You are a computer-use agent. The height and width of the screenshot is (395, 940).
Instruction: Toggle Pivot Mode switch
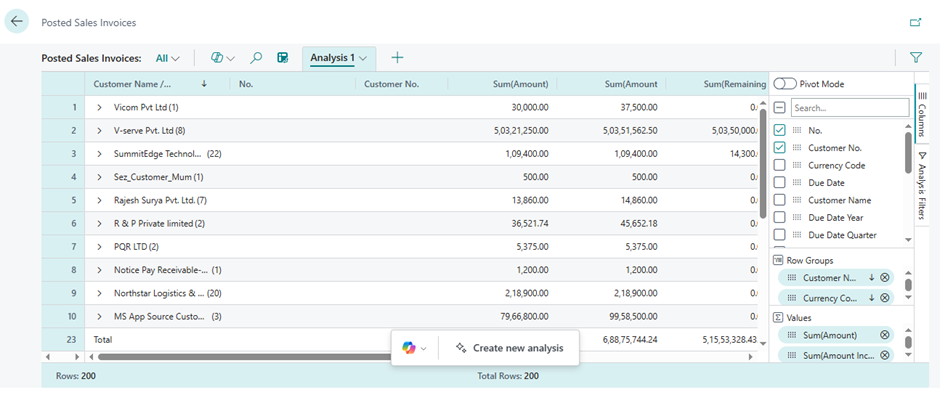[785, 84]
